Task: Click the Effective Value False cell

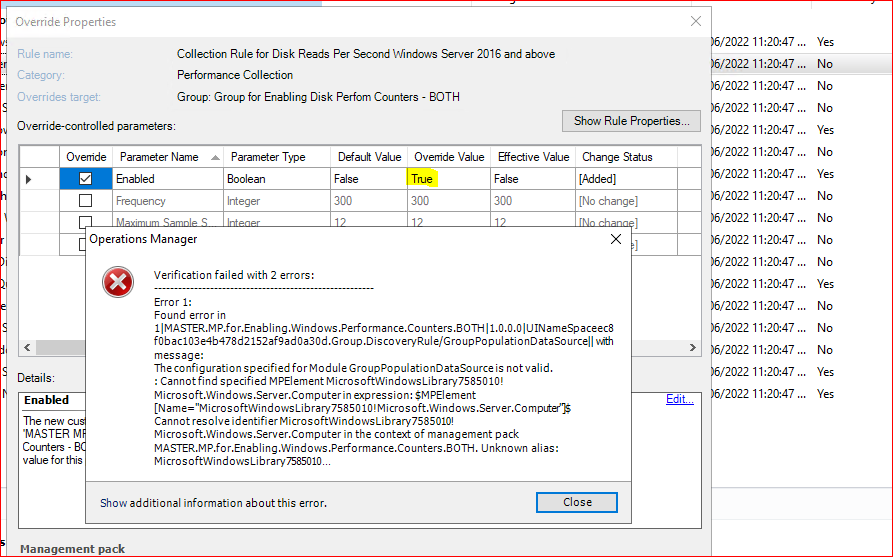Action: click(x=533, y=179)
